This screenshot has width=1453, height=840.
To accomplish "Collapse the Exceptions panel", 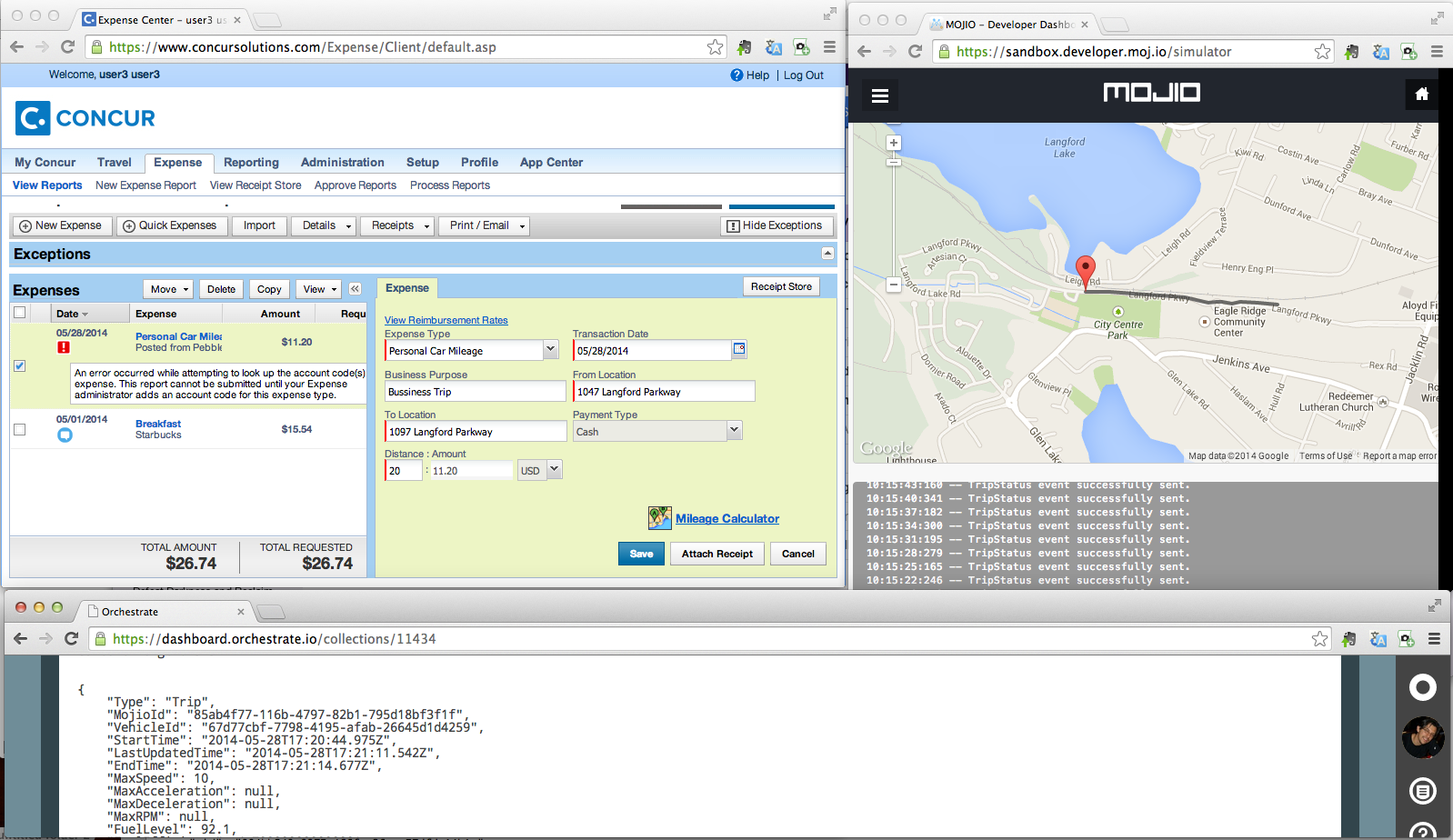I will [x=827, y=254].
